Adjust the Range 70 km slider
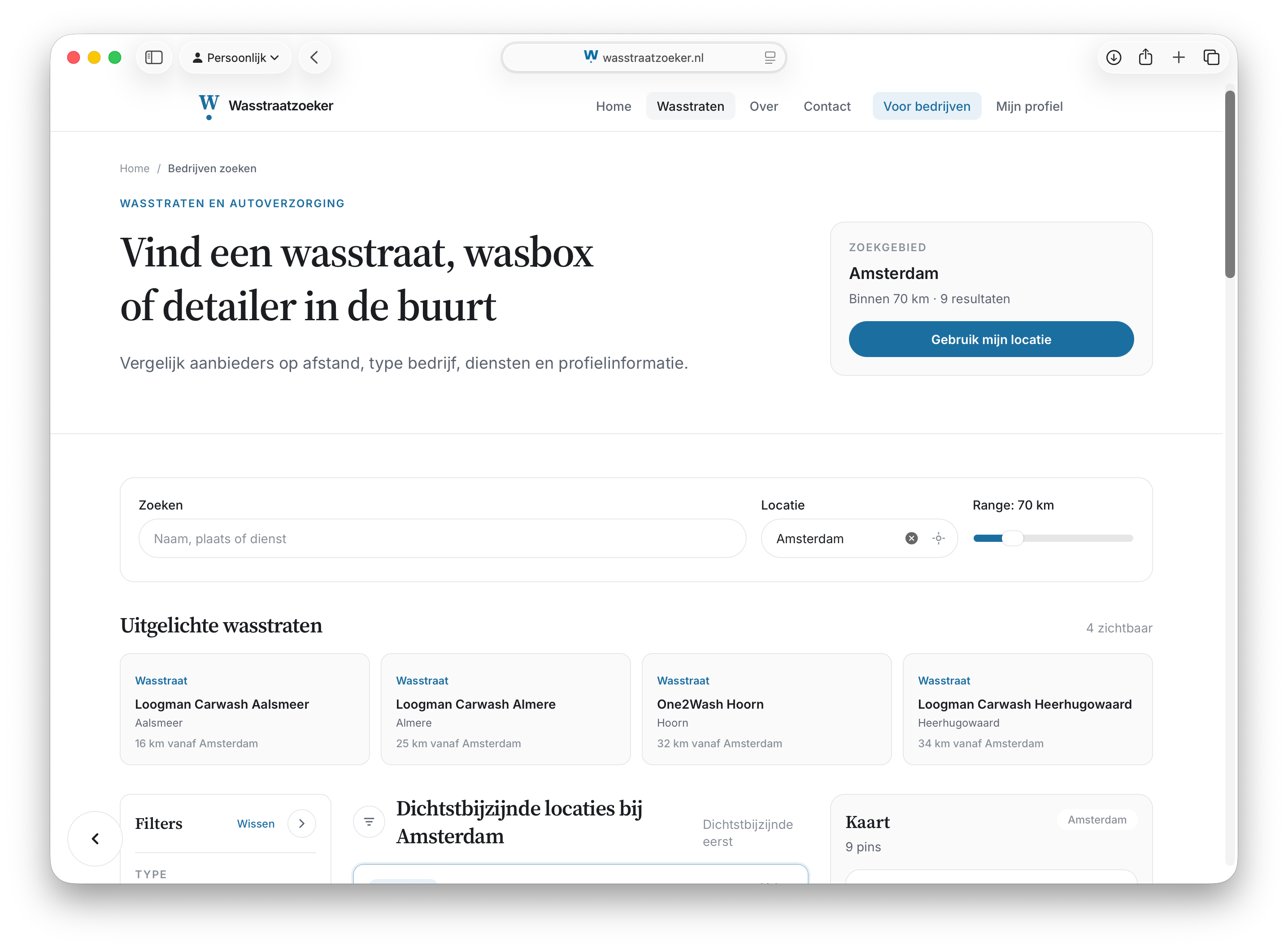The width and height of the screenshot is (1288, 950). [x=1053, y=538]
